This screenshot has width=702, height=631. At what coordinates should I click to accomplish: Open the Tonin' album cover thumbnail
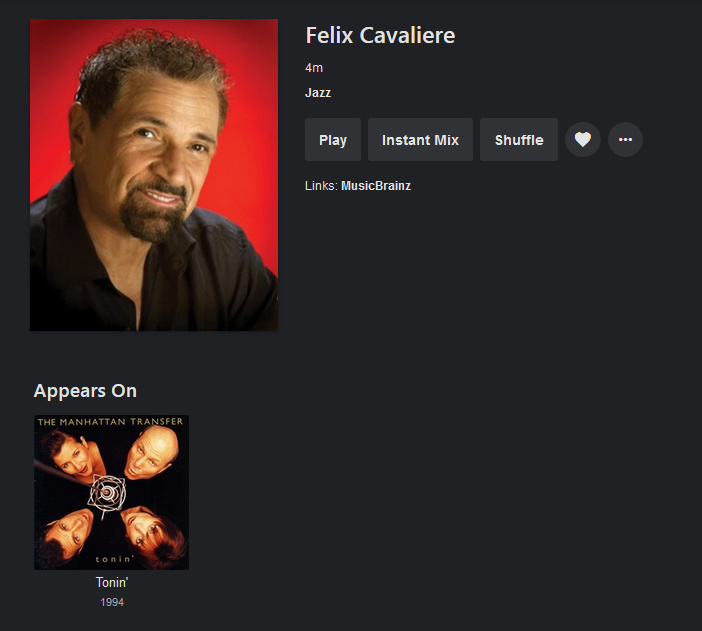point(111,492)
